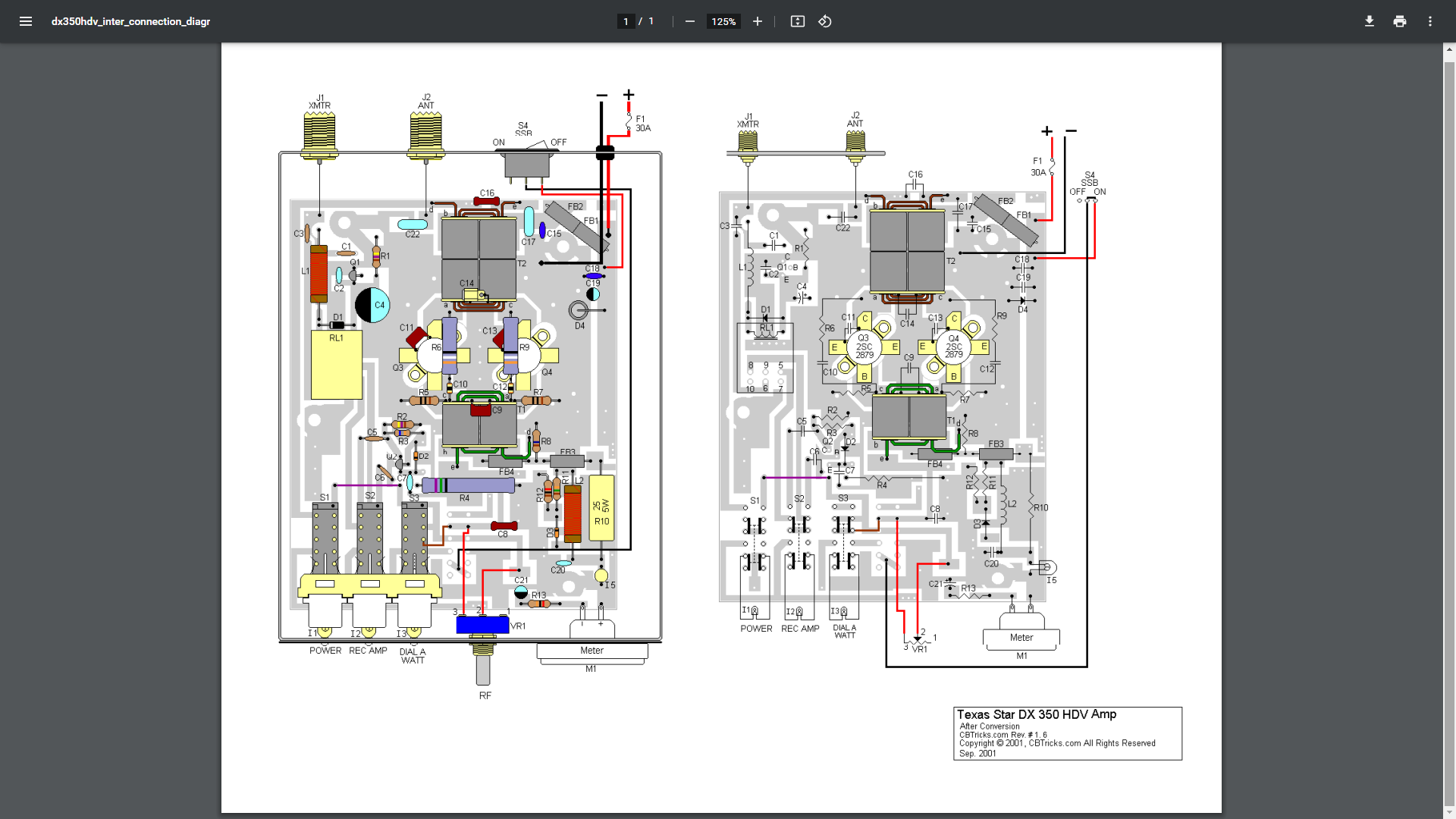Screen dimensions: 1456x819
Task: Click the zoom out minus button
Action: coord(689,21)
